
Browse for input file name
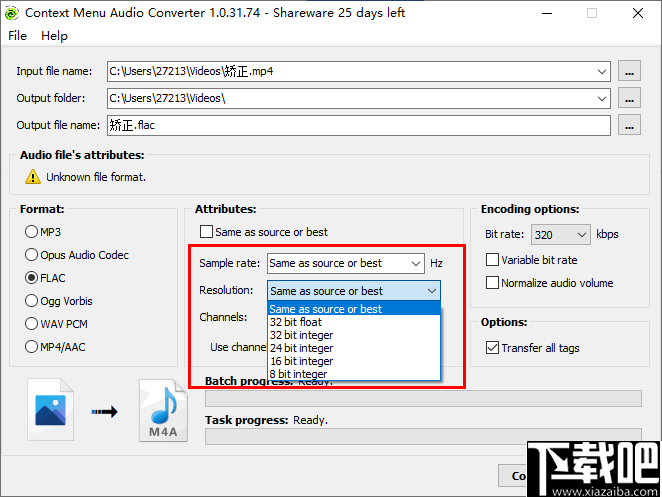click(x=629, y=71)
